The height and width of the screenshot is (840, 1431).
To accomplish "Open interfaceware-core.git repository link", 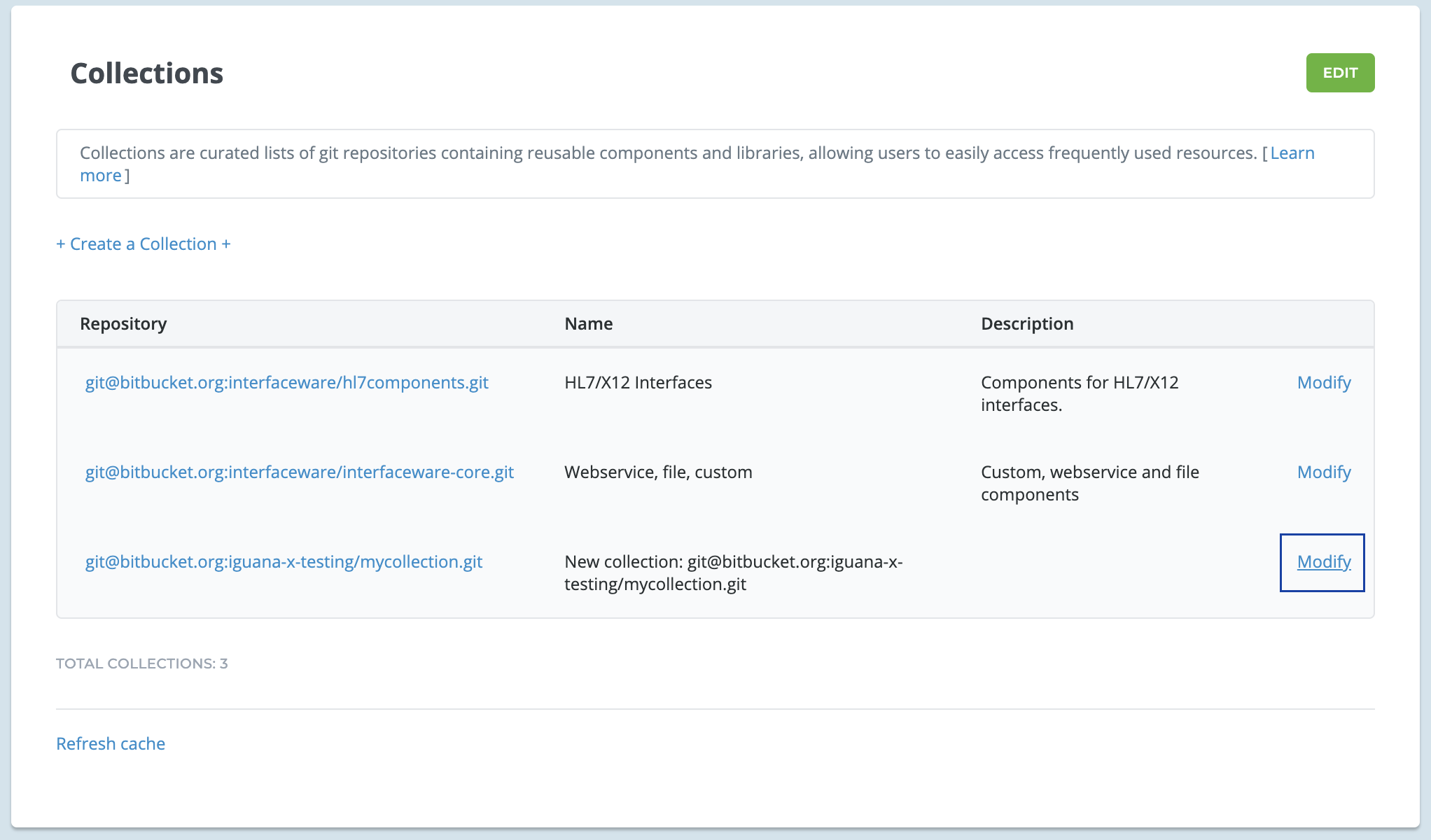I will (299, 472).
